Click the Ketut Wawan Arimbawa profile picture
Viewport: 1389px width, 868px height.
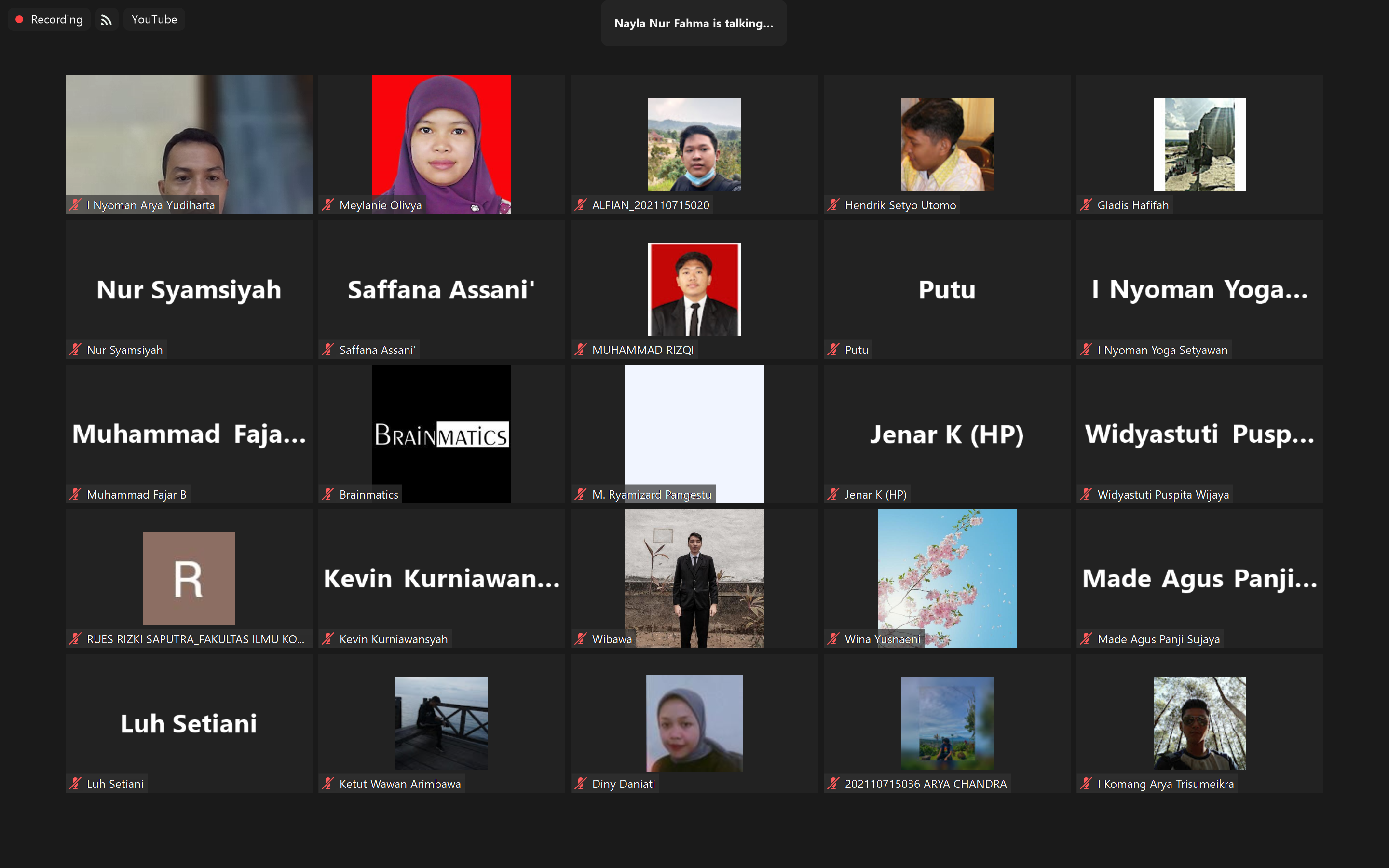tap(441, 723)
